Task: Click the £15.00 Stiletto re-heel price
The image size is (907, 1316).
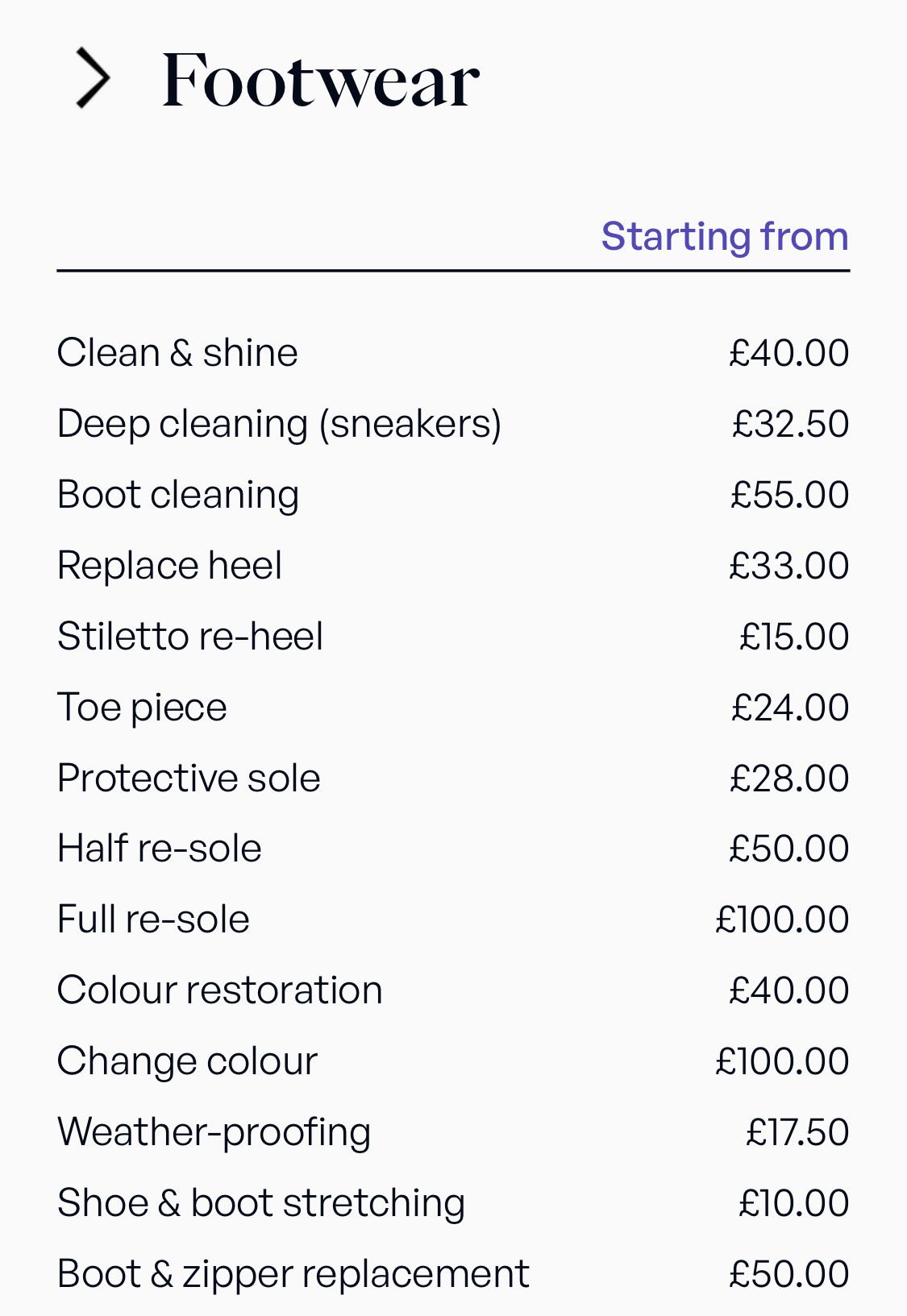Action: 794,637
